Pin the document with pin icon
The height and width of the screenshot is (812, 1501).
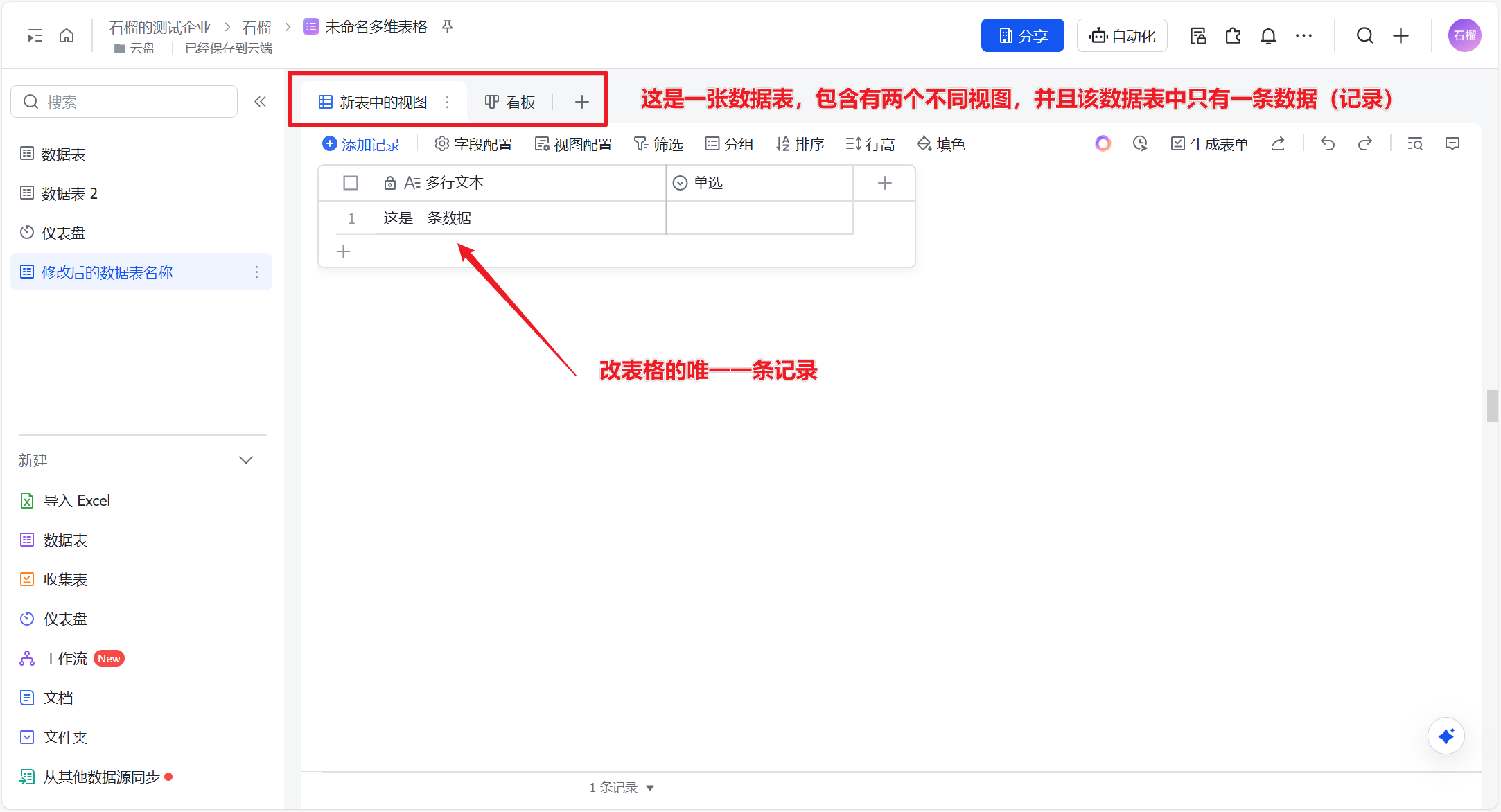pos(448,27)
